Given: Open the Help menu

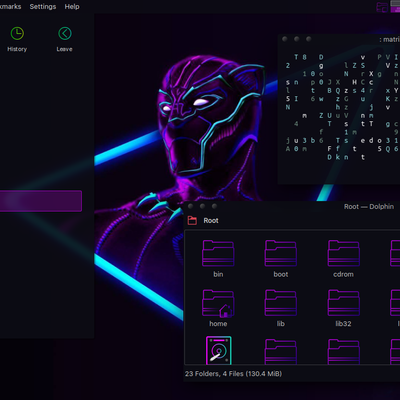Looking at the screenshot, I should point(72,7).
